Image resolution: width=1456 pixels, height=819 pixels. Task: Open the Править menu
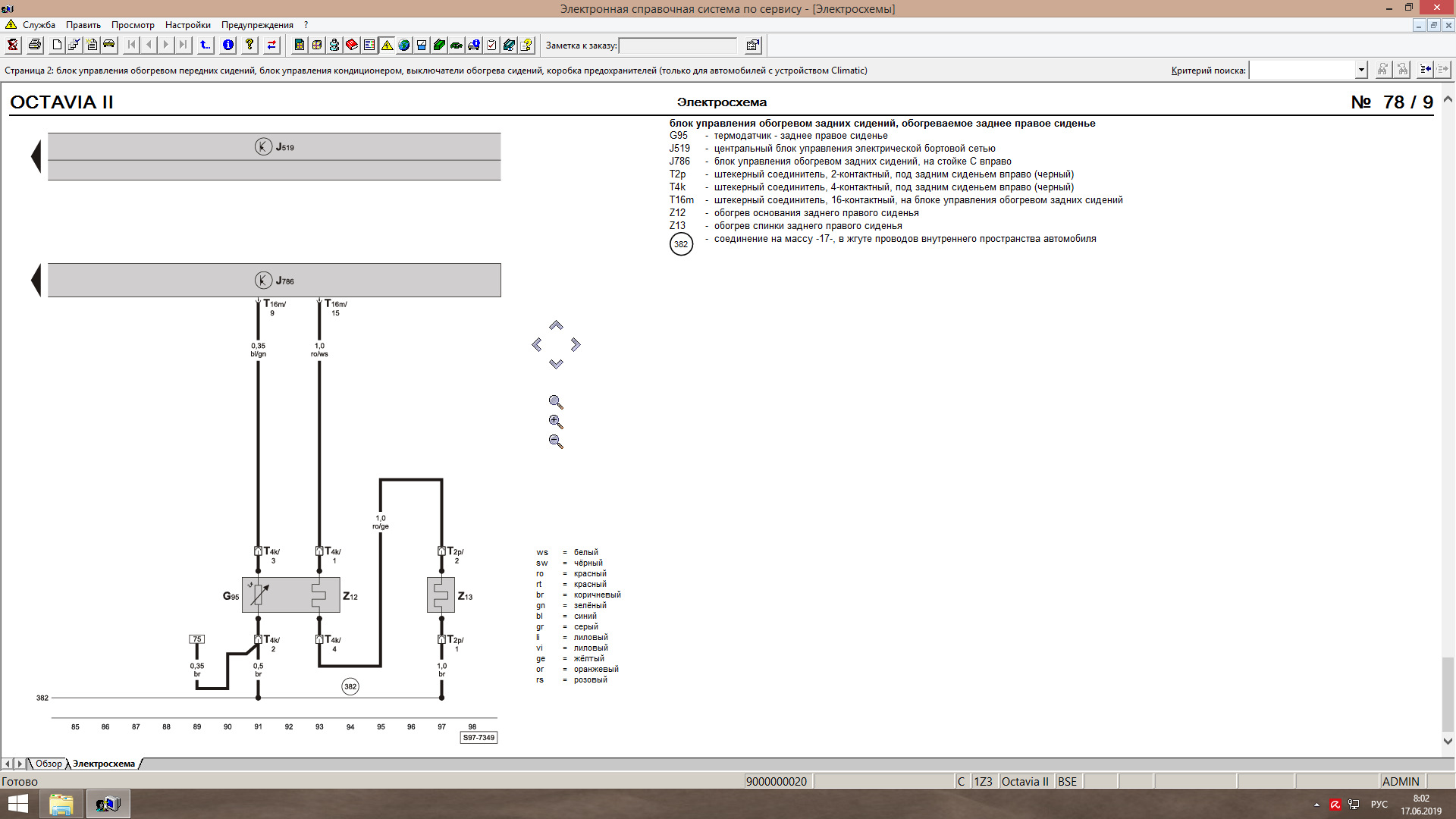coord(83,25)
